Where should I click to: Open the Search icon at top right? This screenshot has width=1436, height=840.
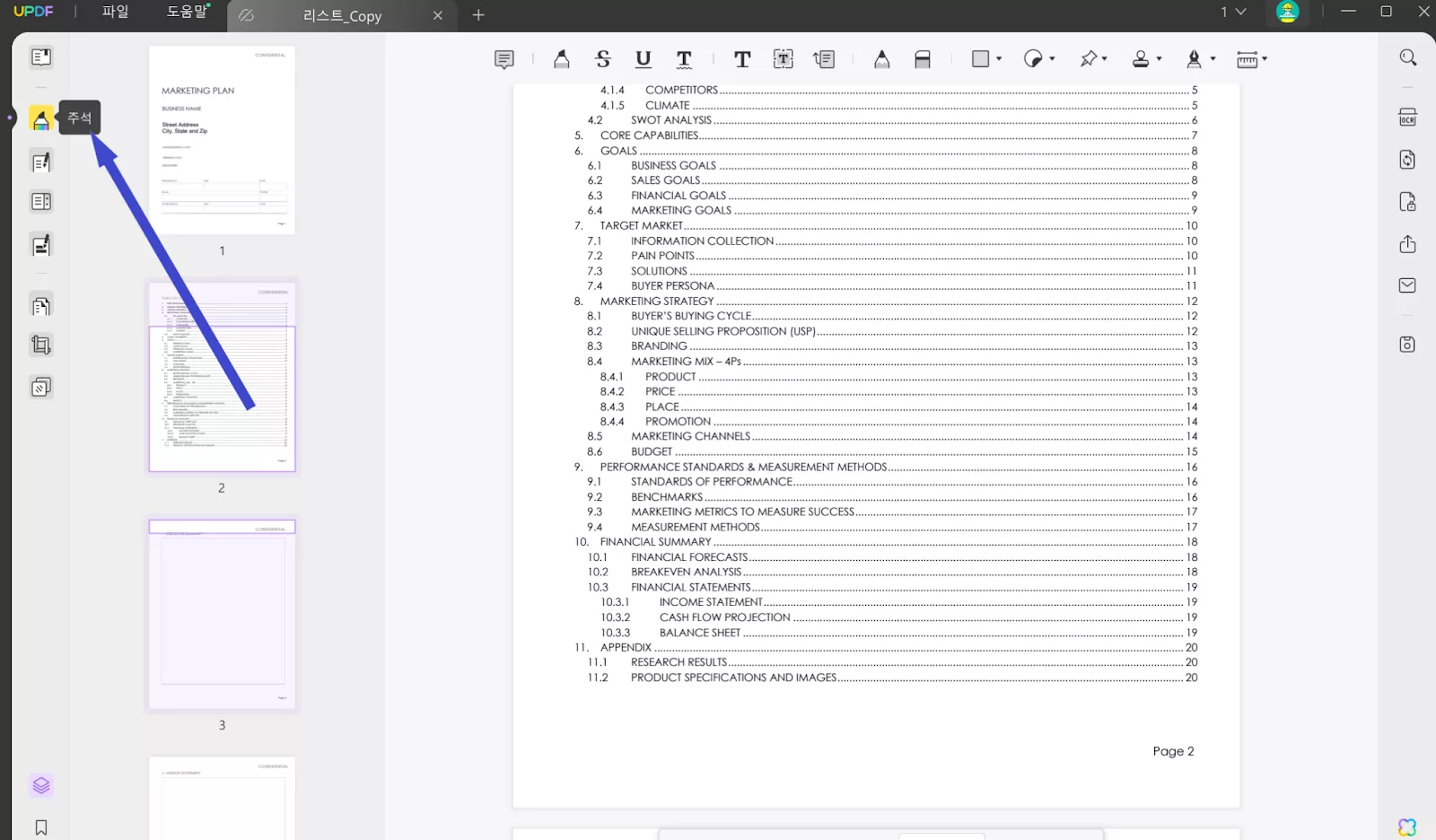coord(1408,57)
